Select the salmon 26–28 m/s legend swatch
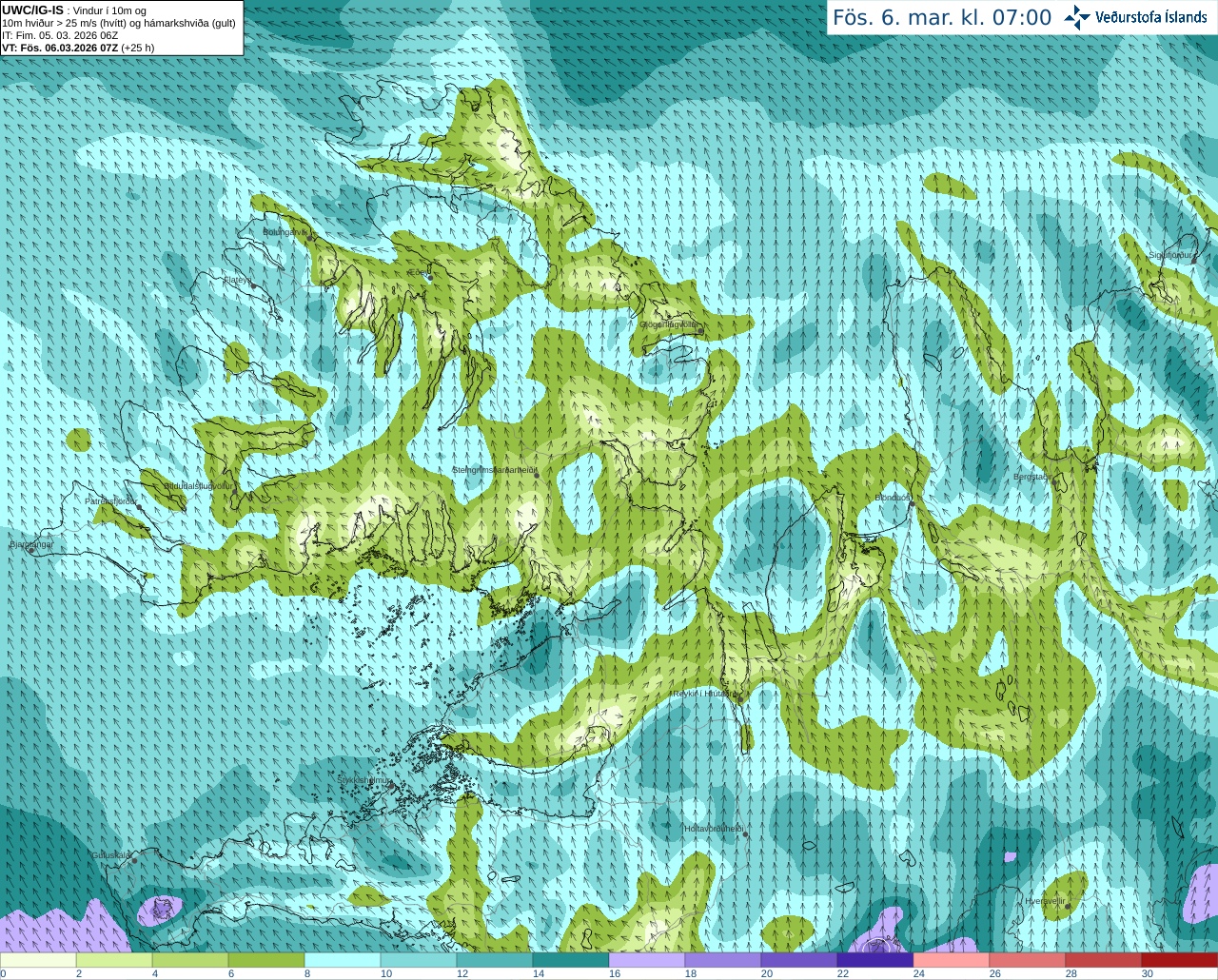Viewport: 1218px width, 980px height. pos(1028,960)
